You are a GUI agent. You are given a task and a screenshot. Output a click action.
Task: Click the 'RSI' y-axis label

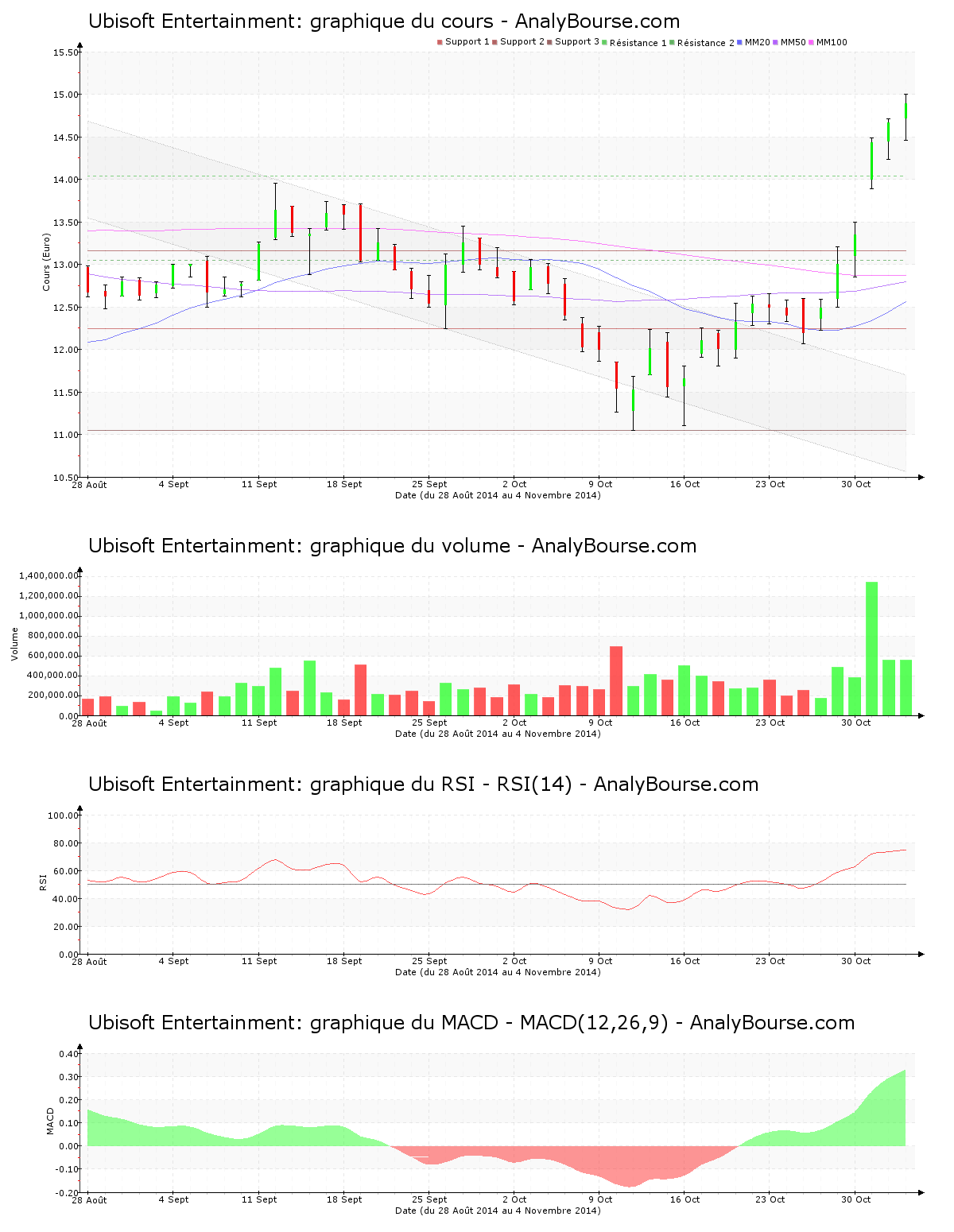(x=43, y=881)
